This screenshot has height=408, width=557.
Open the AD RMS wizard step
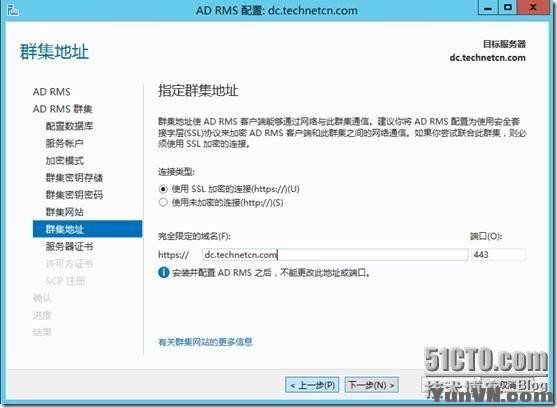pos(52,92)
